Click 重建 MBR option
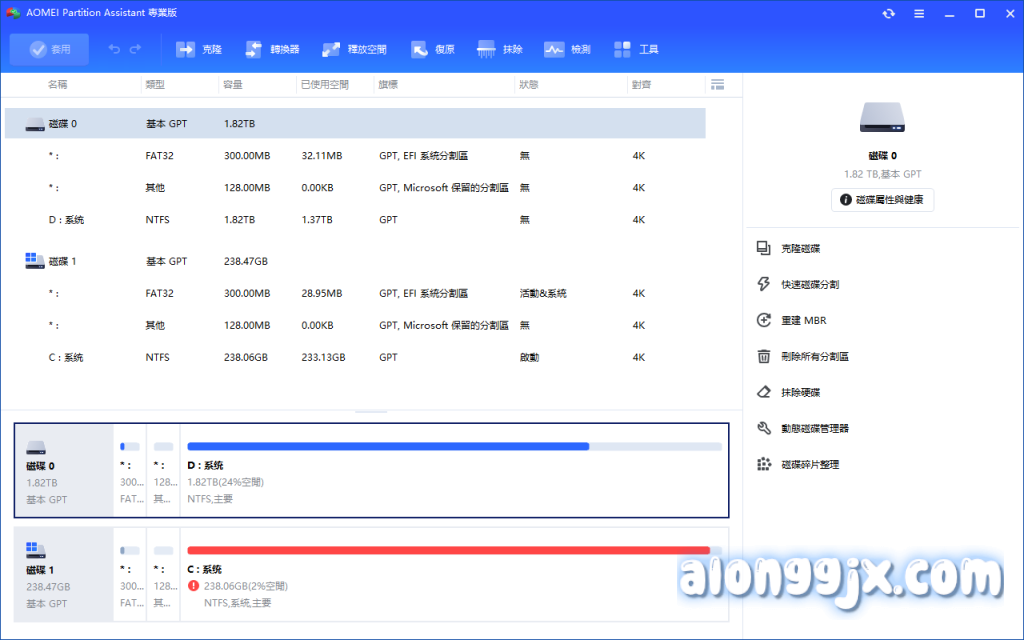Image resolution: width=1024 pixels, height=640 pixels. pos(803,320)
